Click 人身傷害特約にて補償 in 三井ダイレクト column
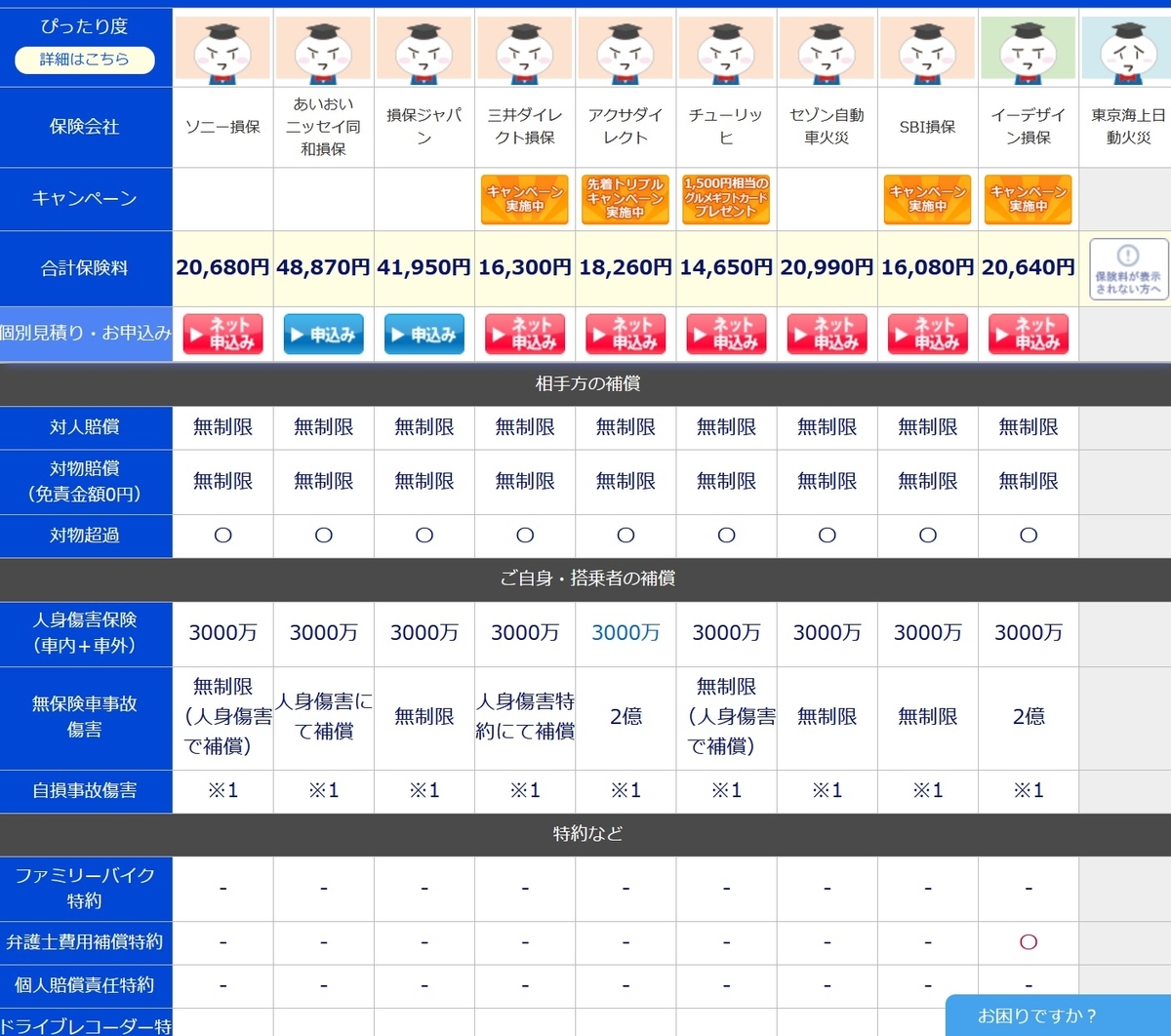Screen dimensions: 1171x1036 point(525,717)
